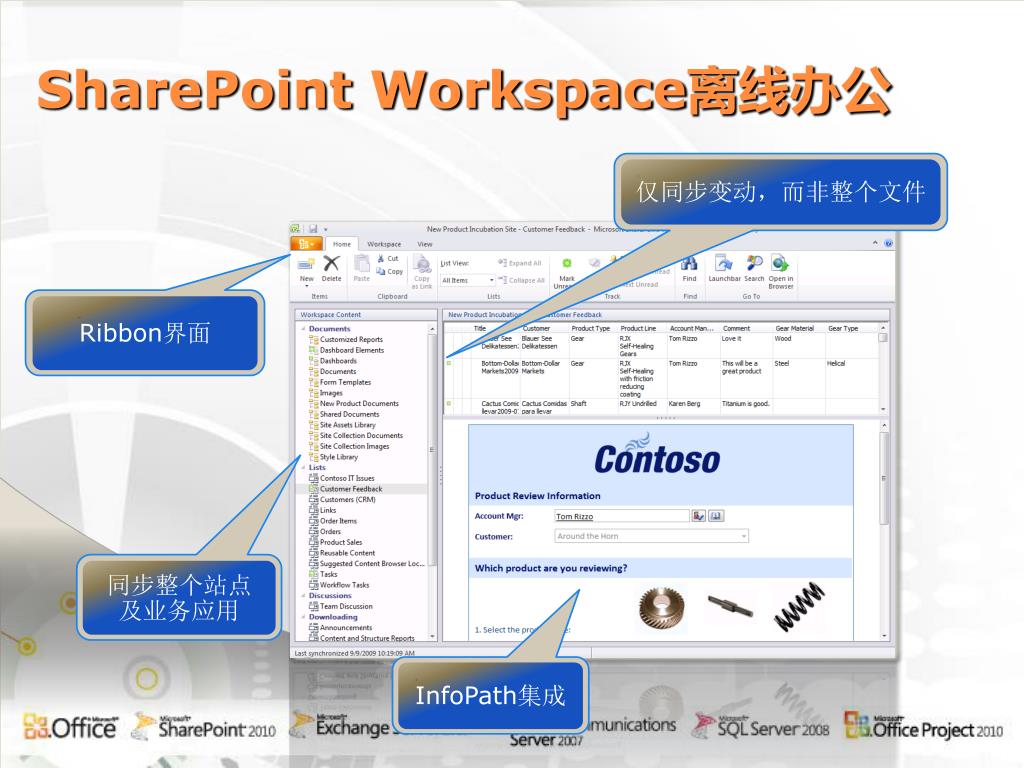This screenshot has width=1024, height=768.
Task: Open the Customer Feedback list
Action: tap(351, 489)
